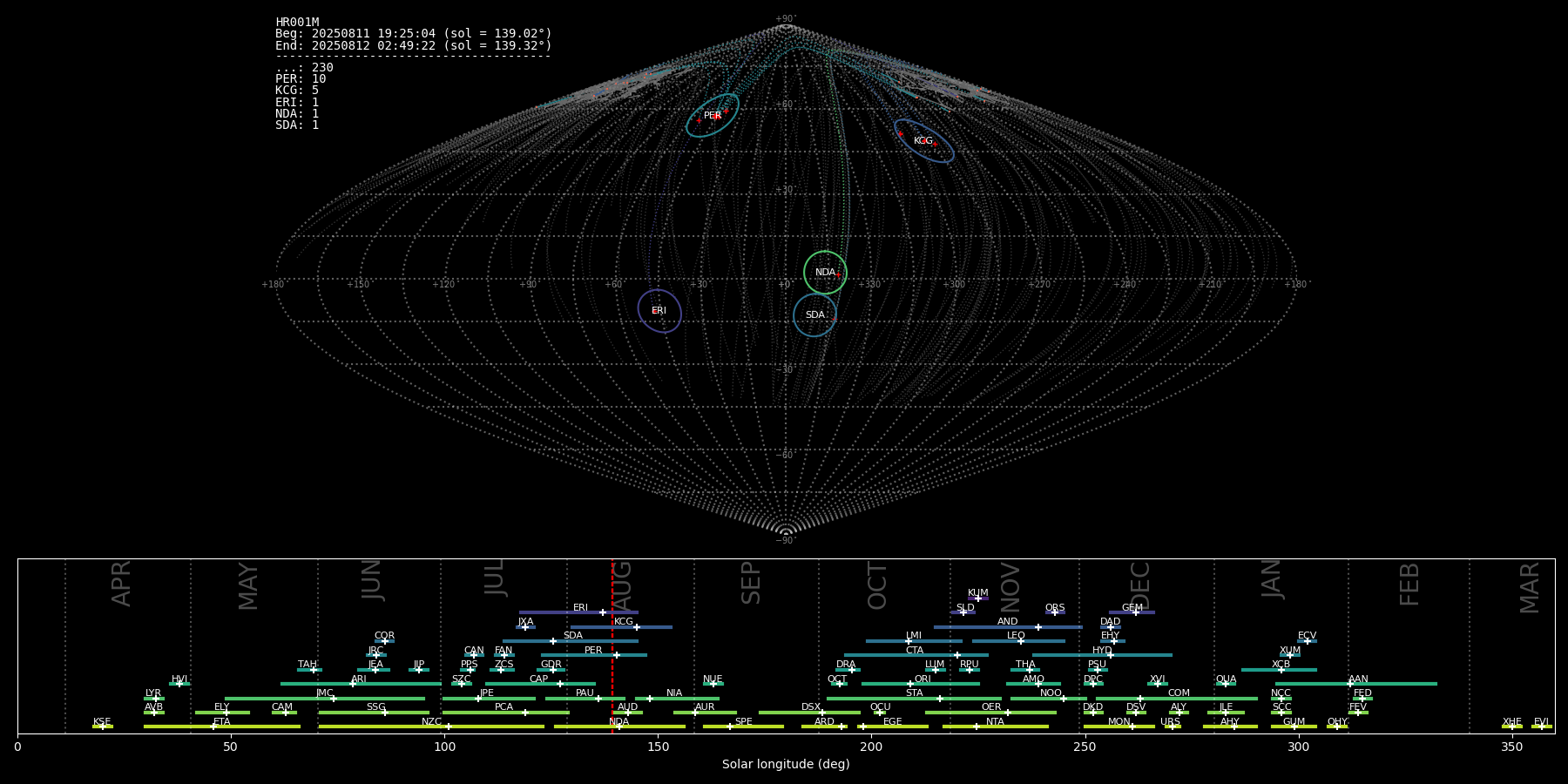Click the SPE shower bar in timeline

pyautogui.click(x=743, y=727)
